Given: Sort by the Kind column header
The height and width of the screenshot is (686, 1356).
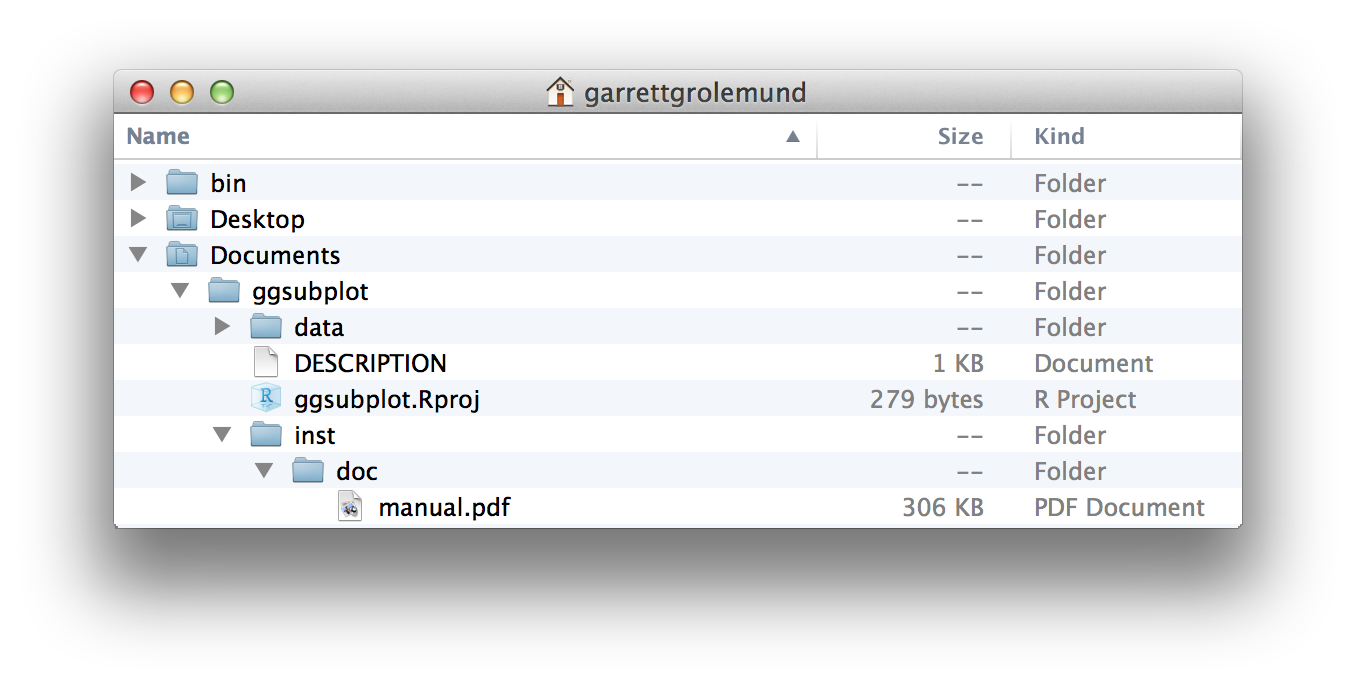Looking at the screenshot, I should tap(1059, 136).
